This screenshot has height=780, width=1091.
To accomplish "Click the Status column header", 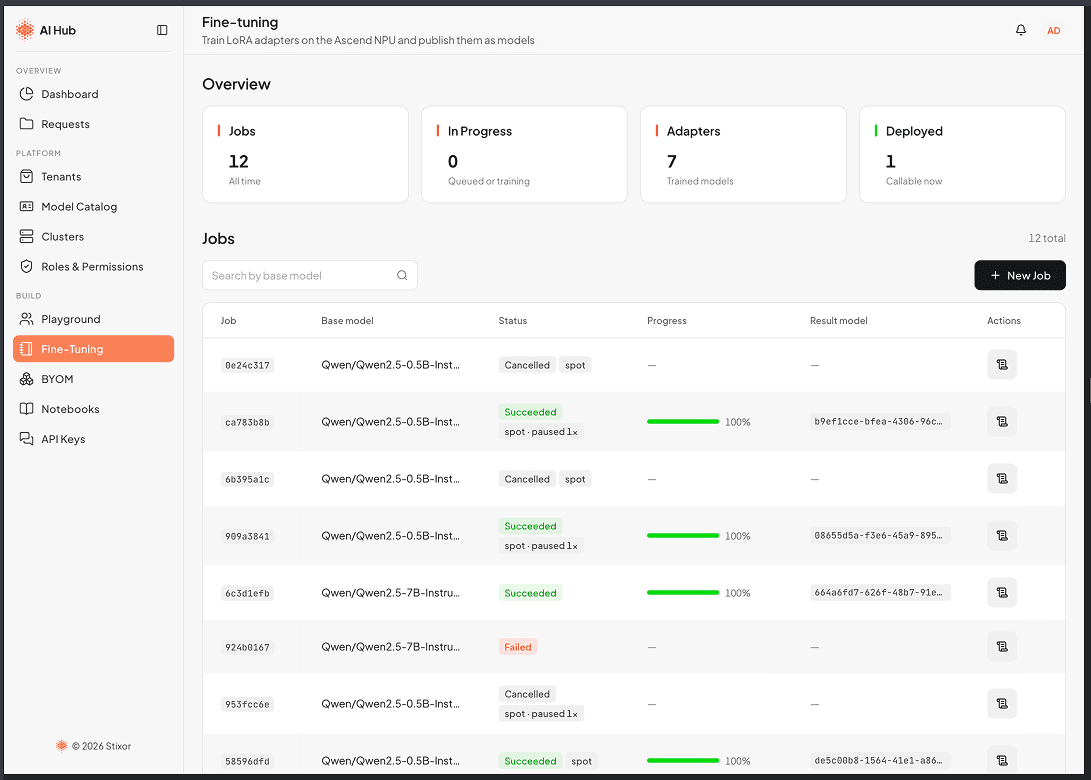I will tap(513, 321).
